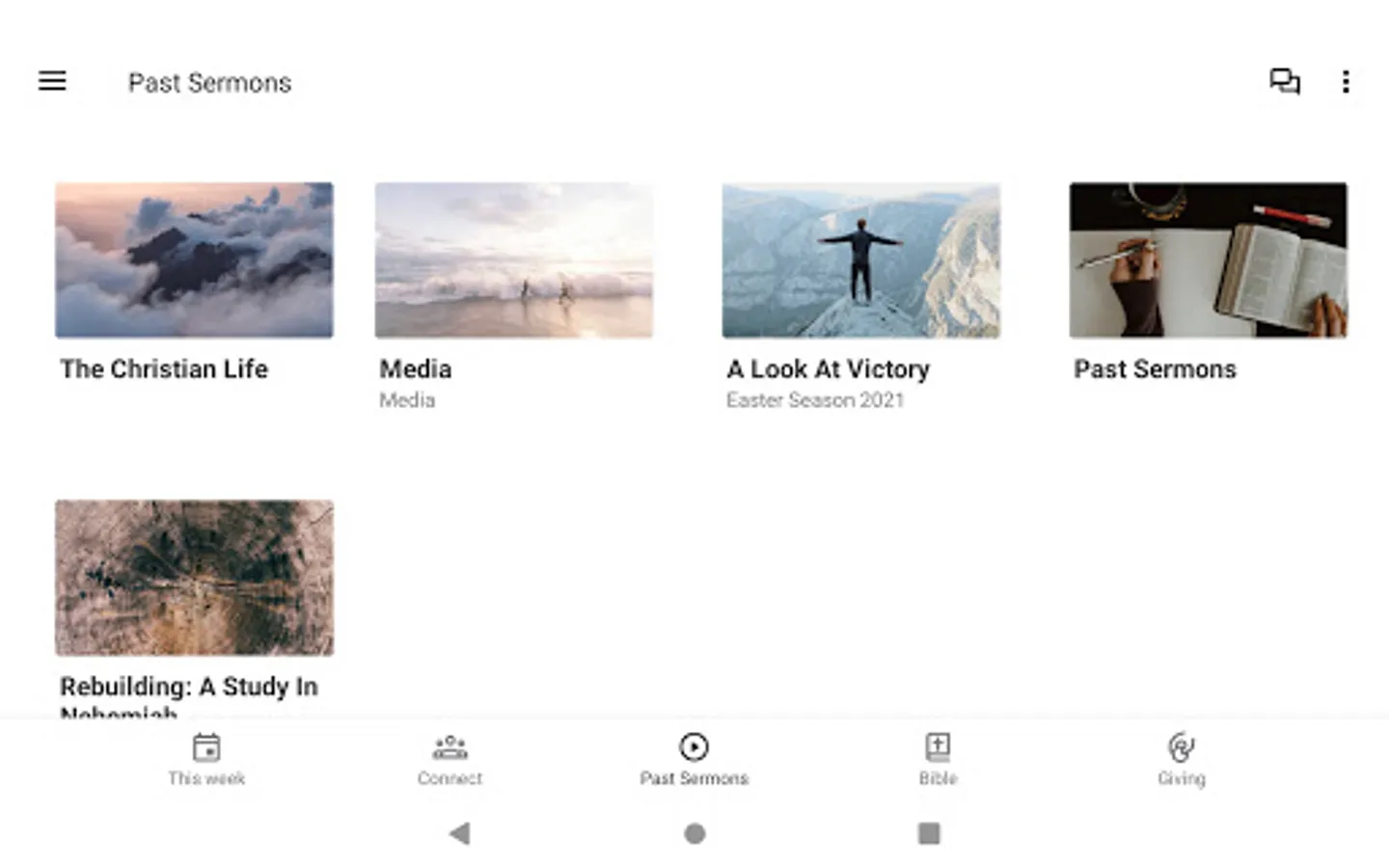Viewport: 1389px width, 868px height.
Task: Click the Rebuilding: A Study In title
Action: click(x=189, y=687)
